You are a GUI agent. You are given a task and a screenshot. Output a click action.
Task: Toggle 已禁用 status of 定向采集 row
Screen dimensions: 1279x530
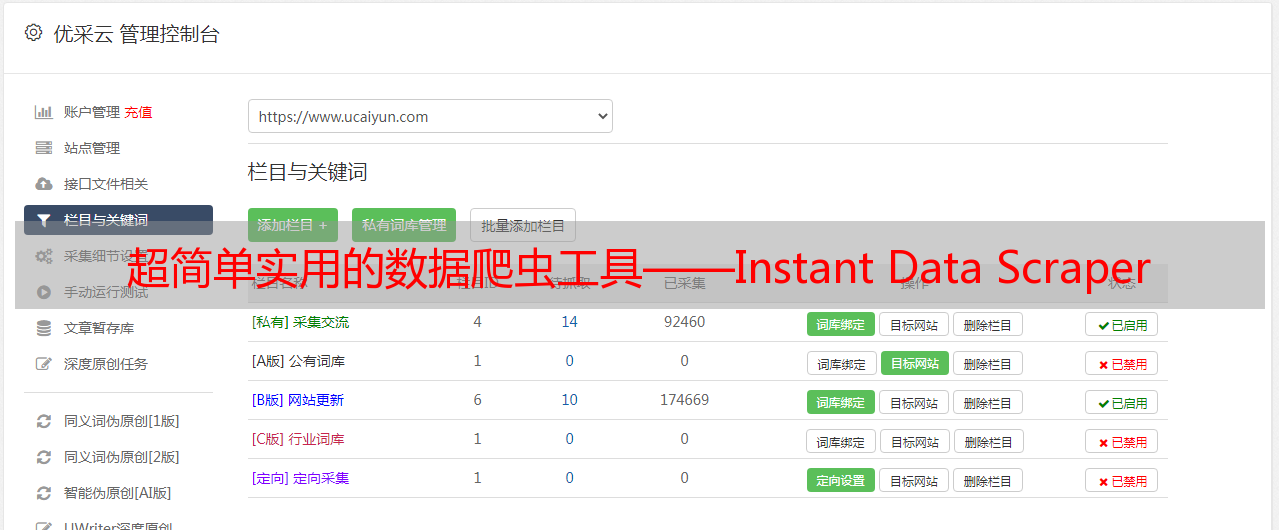tap(1122, 480)
